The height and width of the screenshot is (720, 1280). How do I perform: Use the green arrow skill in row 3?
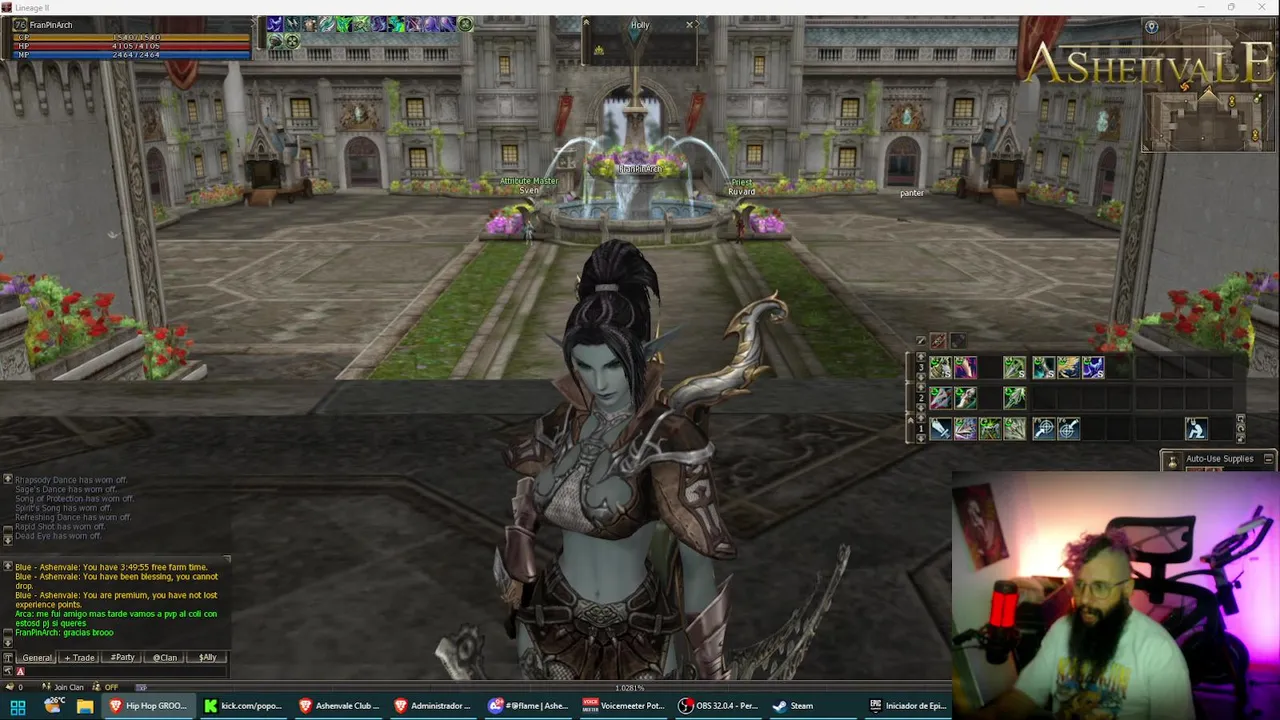point(1015,368)
